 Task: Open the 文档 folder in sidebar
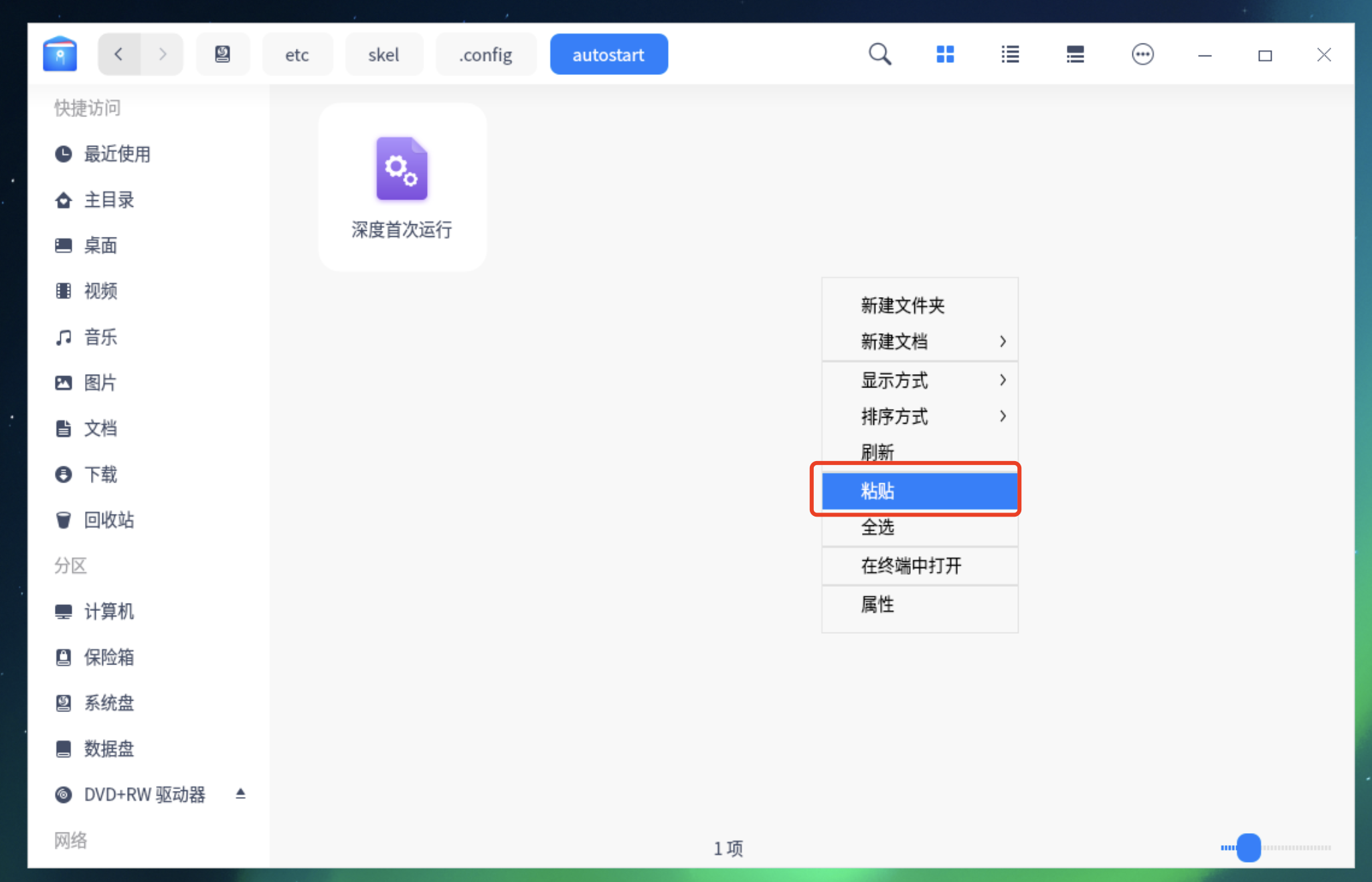click(x=149, y=428)
